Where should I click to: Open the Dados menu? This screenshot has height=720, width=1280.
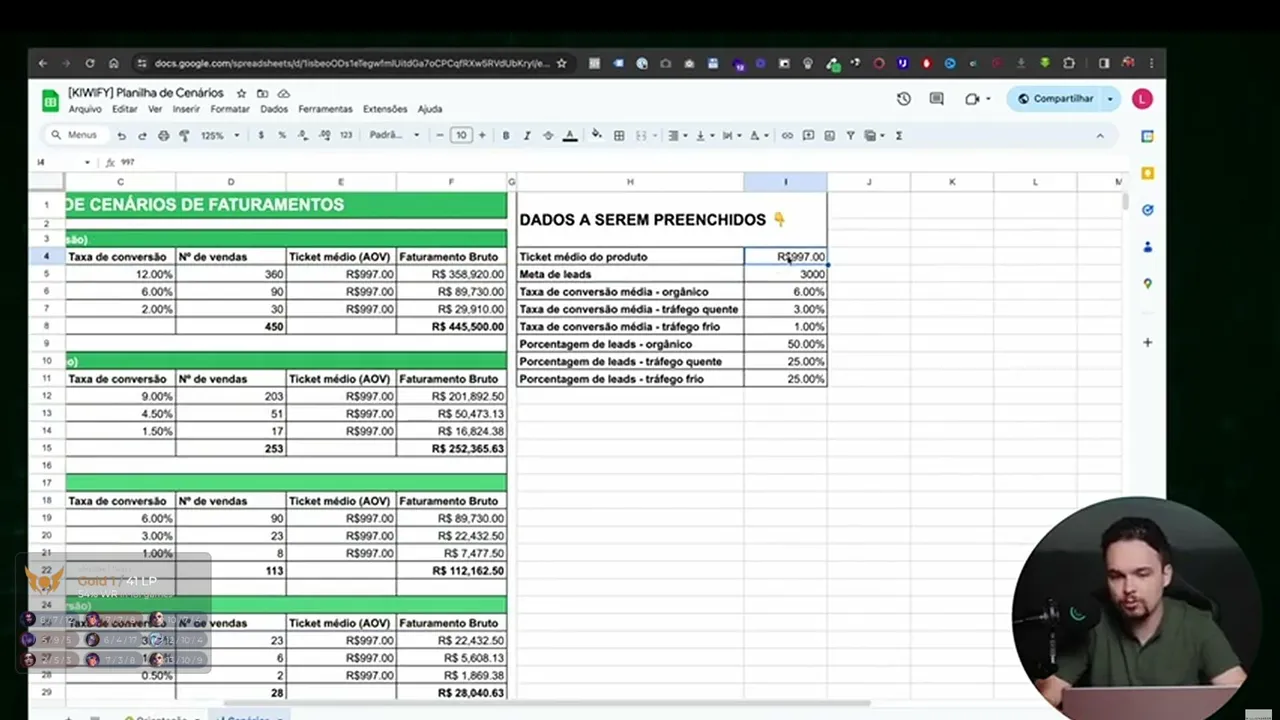[x=274, y=109]
